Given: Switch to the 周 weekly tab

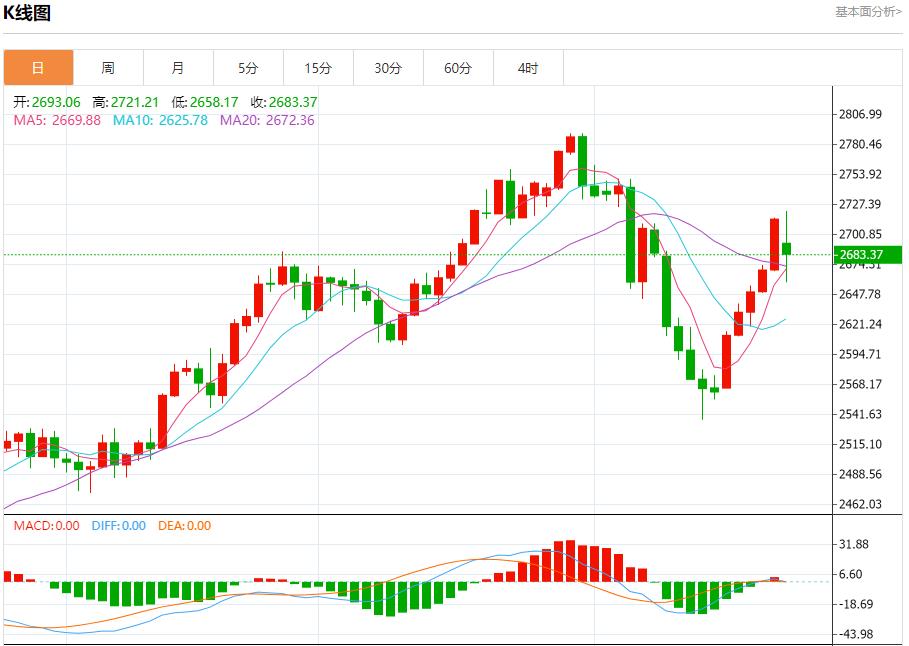Looking at the screenshot, I should (x=108, y=68).
